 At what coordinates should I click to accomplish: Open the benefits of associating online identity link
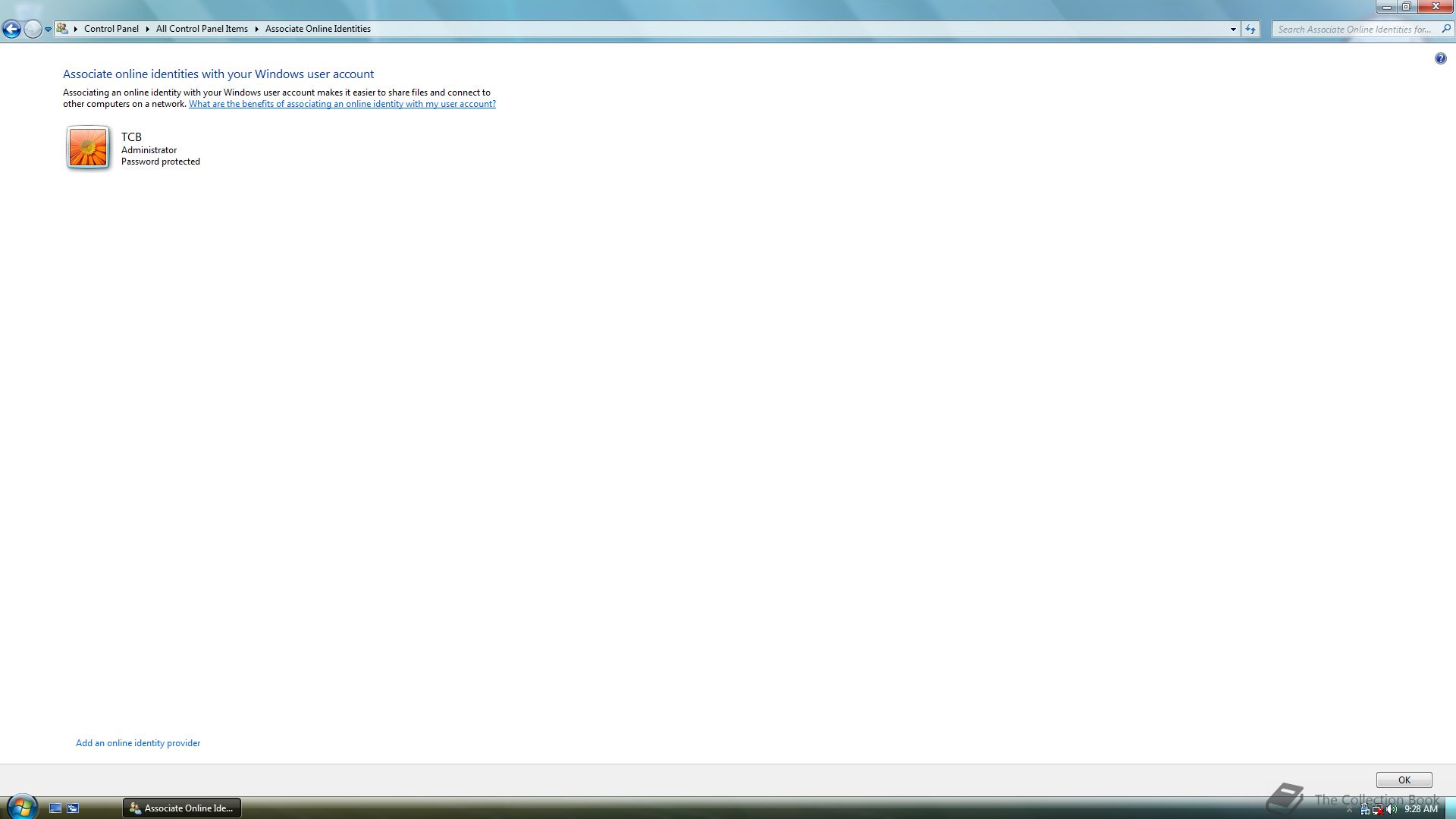(x=342, y=104)
